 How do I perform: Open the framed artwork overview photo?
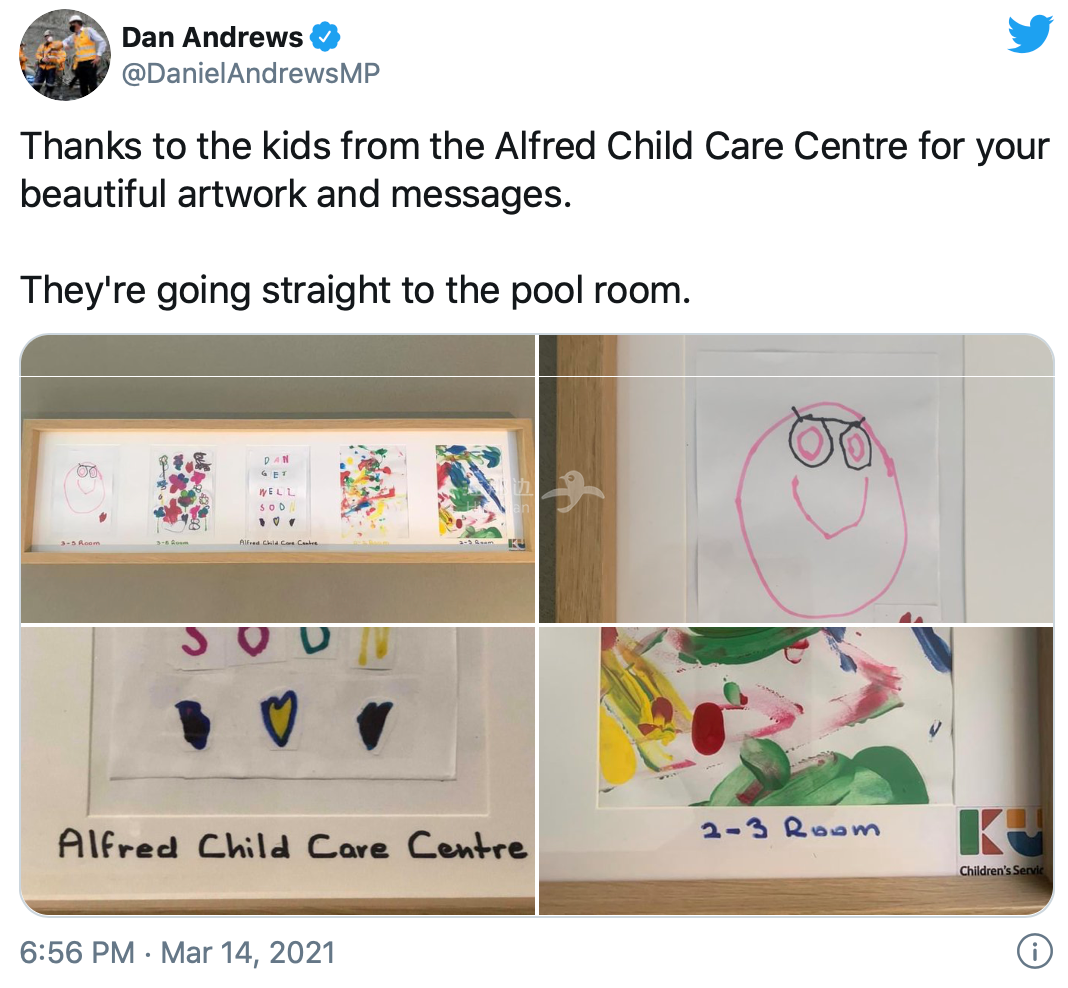278,478
